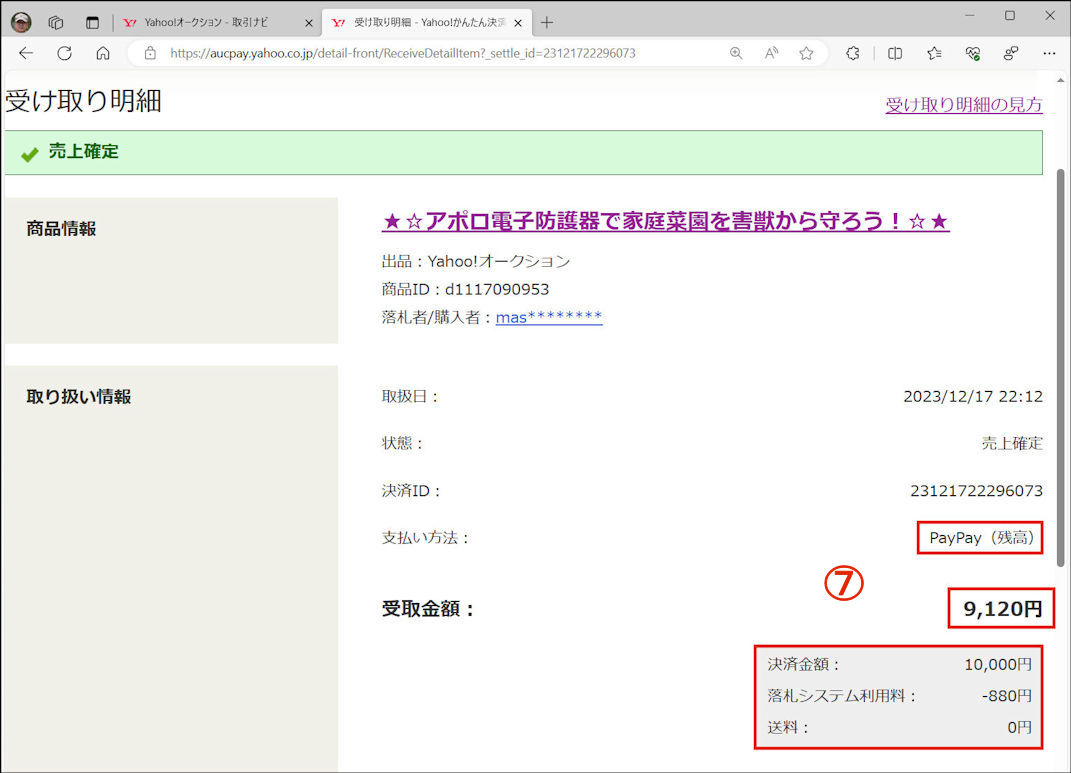Open Browser essentials heart icon
The height and width of the screenshot is (773, 1071).
click(972, 53)
